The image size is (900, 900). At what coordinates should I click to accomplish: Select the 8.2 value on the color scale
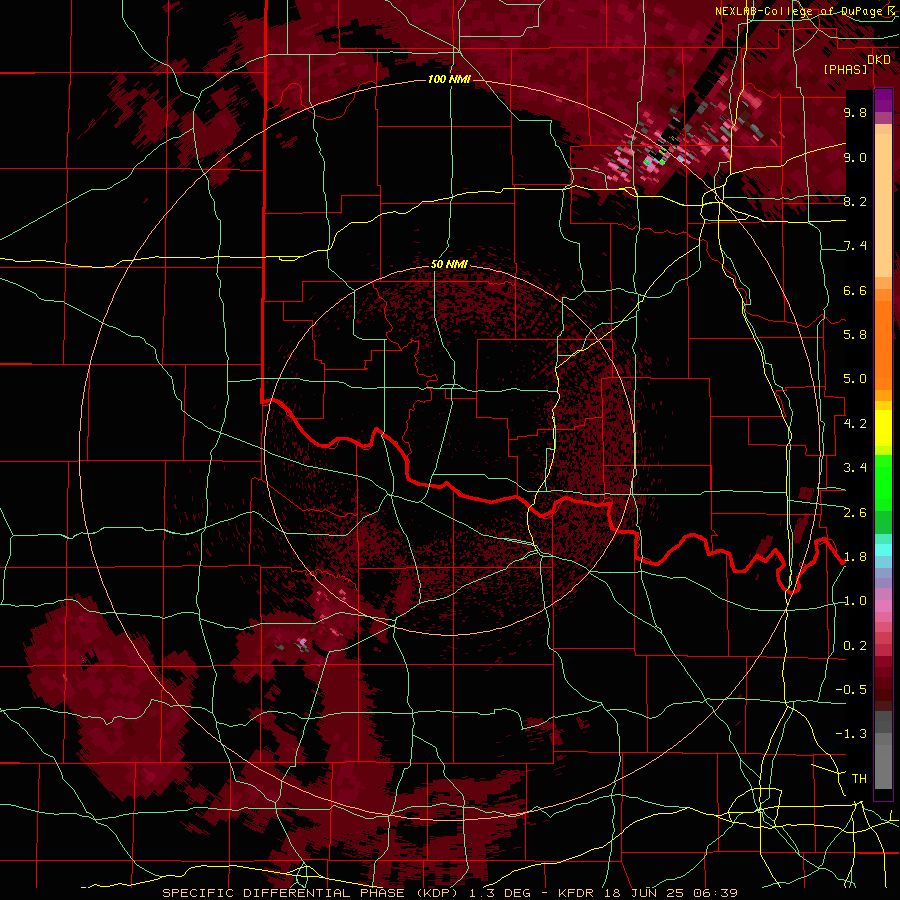coord(855,201)
